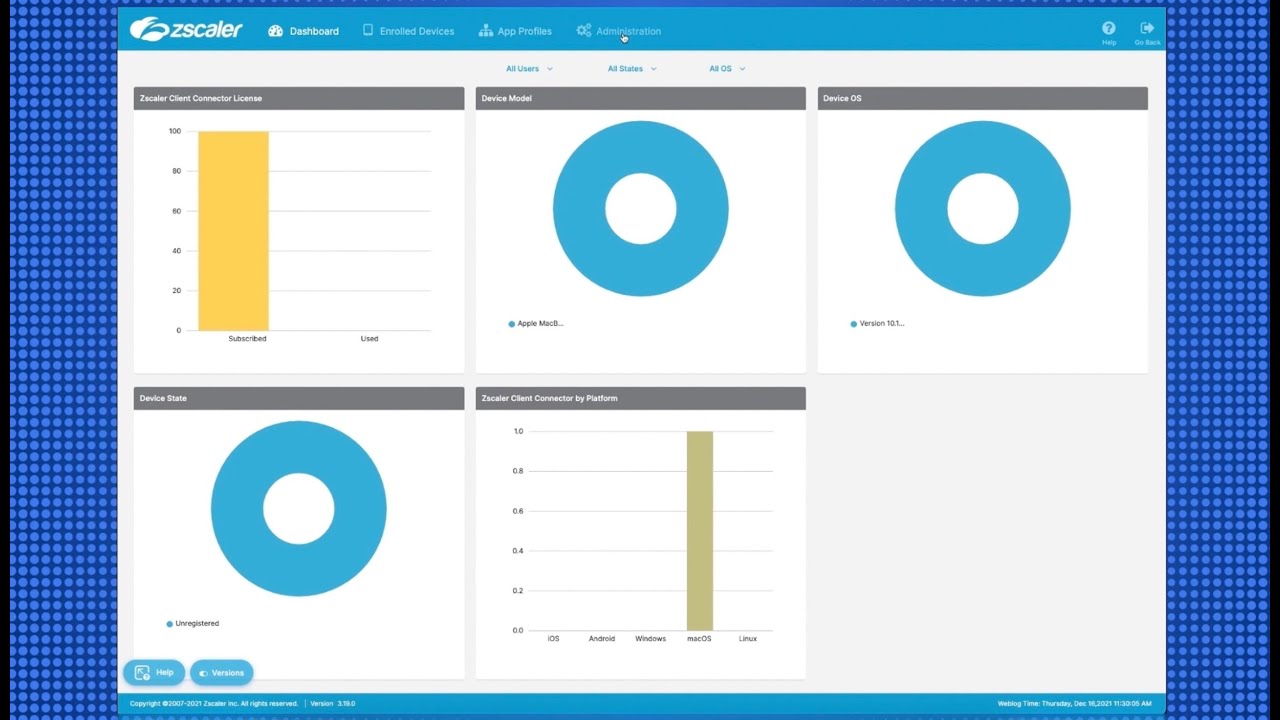Go to Enrolled Devices tab

408,31
